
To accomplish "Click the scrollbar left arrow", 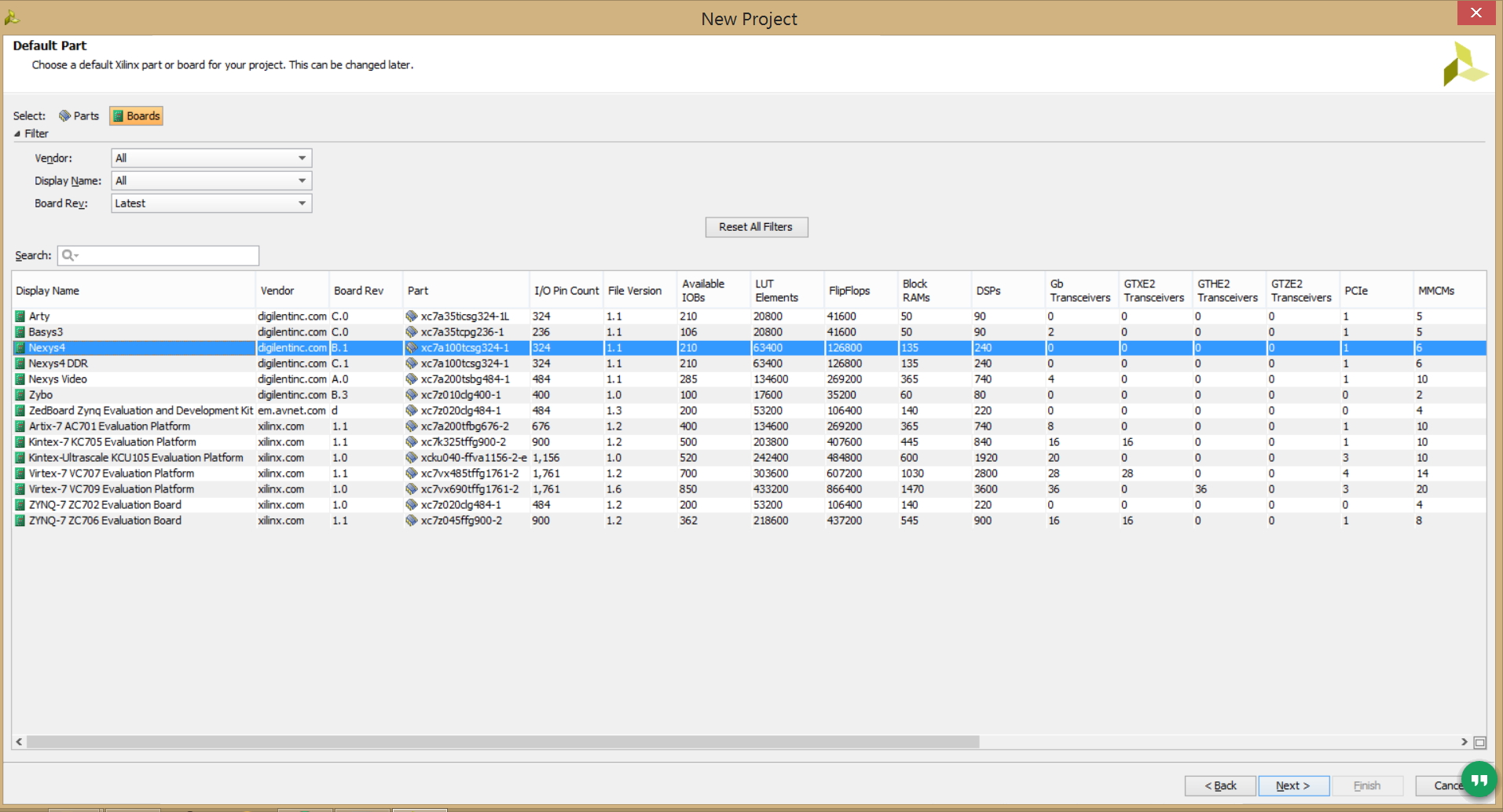I will coord(19,742).
